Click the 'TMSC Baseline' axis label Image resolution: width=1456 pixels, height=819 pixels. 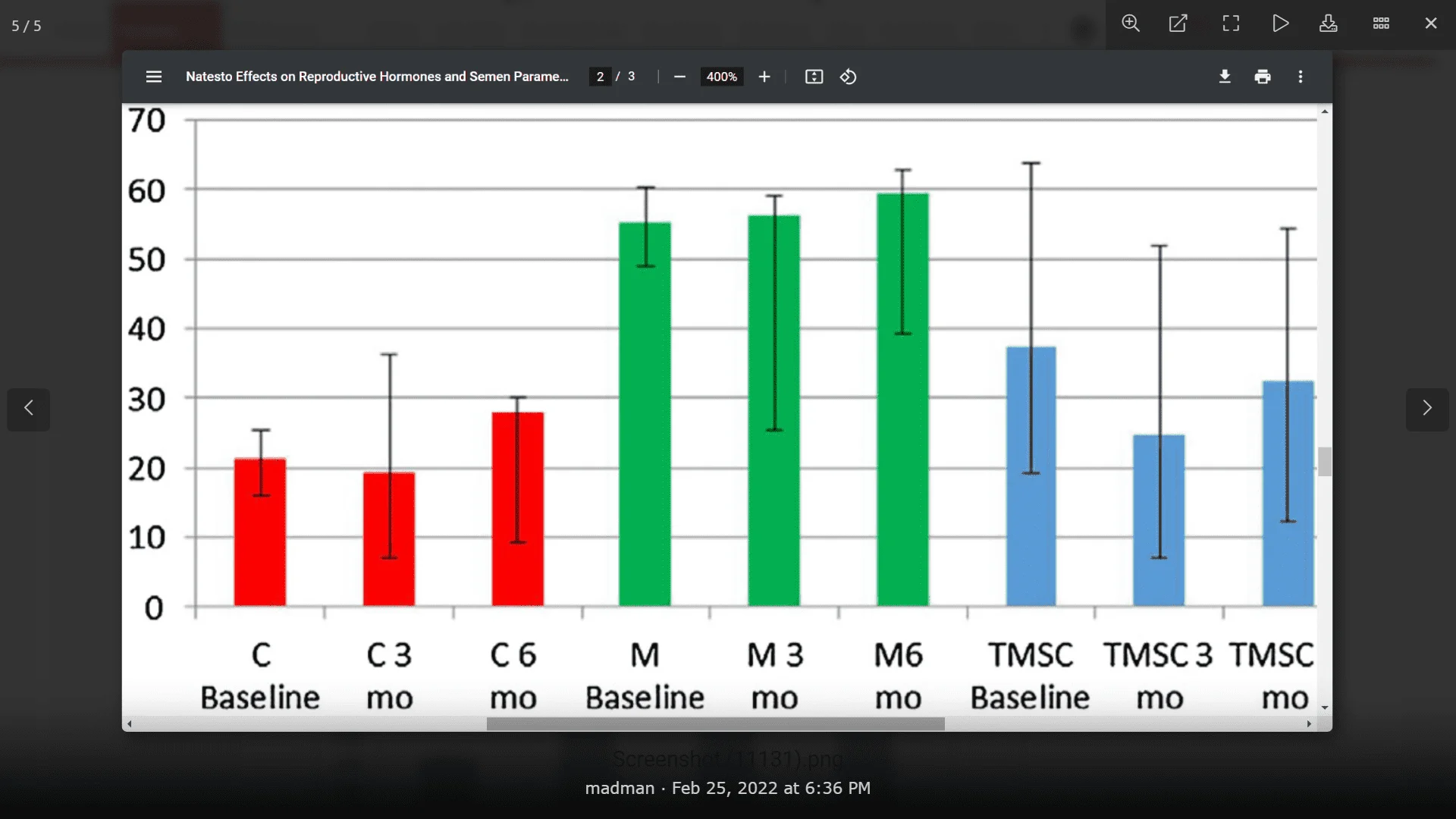[x=1030, y=676]
